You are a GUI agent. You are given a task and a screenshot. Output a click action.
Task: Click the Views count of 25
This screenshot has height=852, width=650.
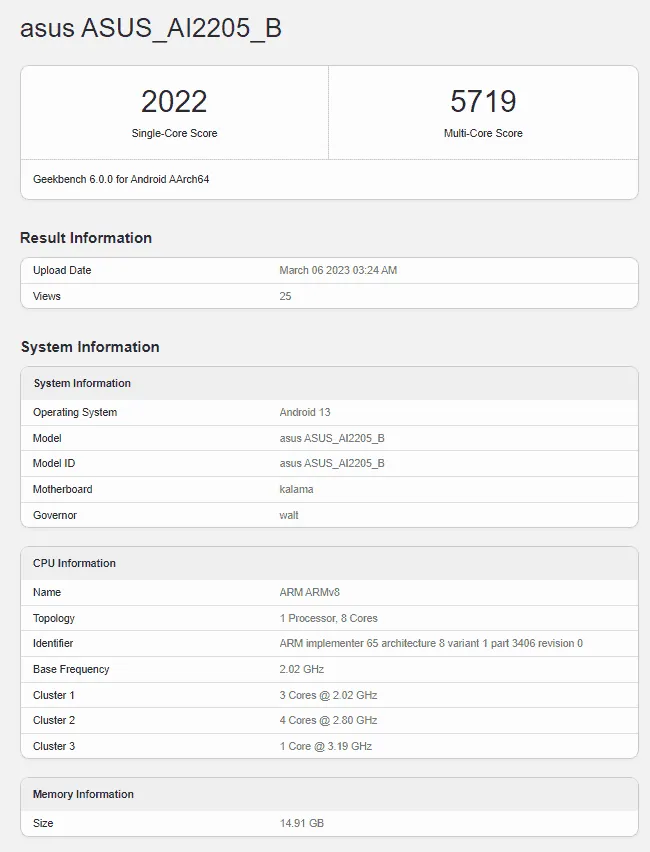pos(285,296)
